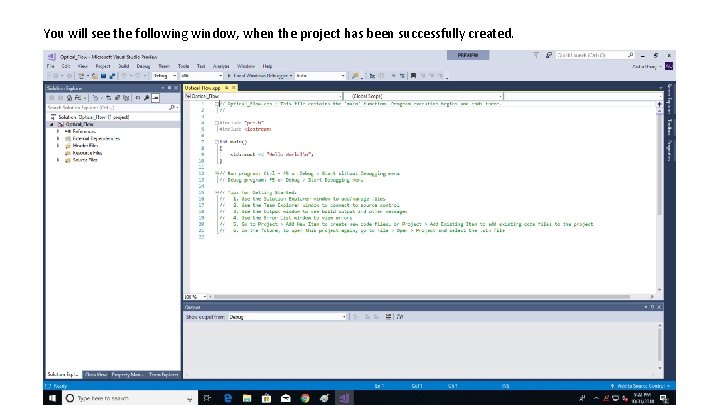
Task: Open the Windows Start menu
Action: point(52,398)
